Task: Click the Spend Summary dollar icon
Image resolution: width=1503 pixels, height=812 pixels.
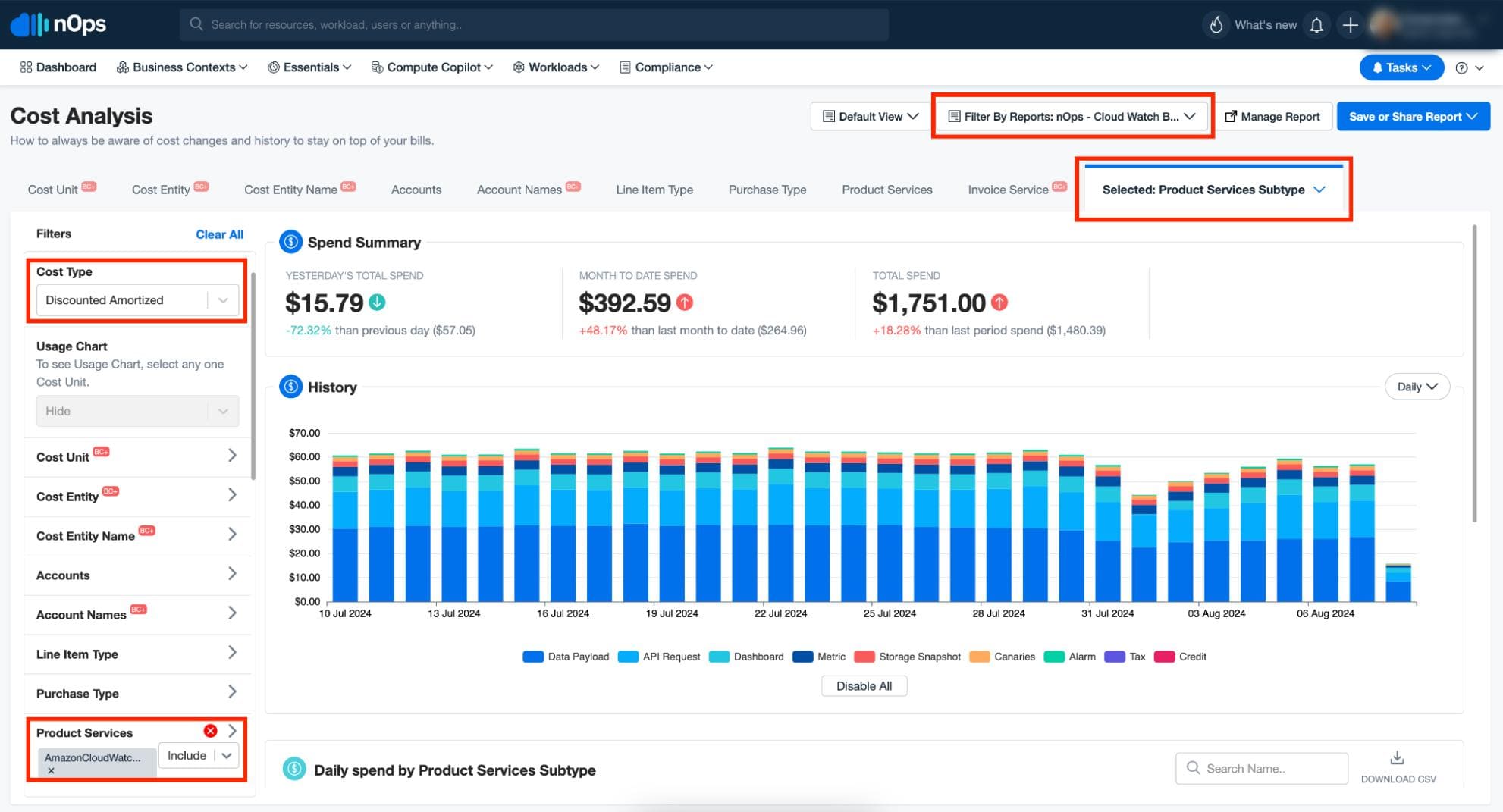Action: click(x=290, y=241)
